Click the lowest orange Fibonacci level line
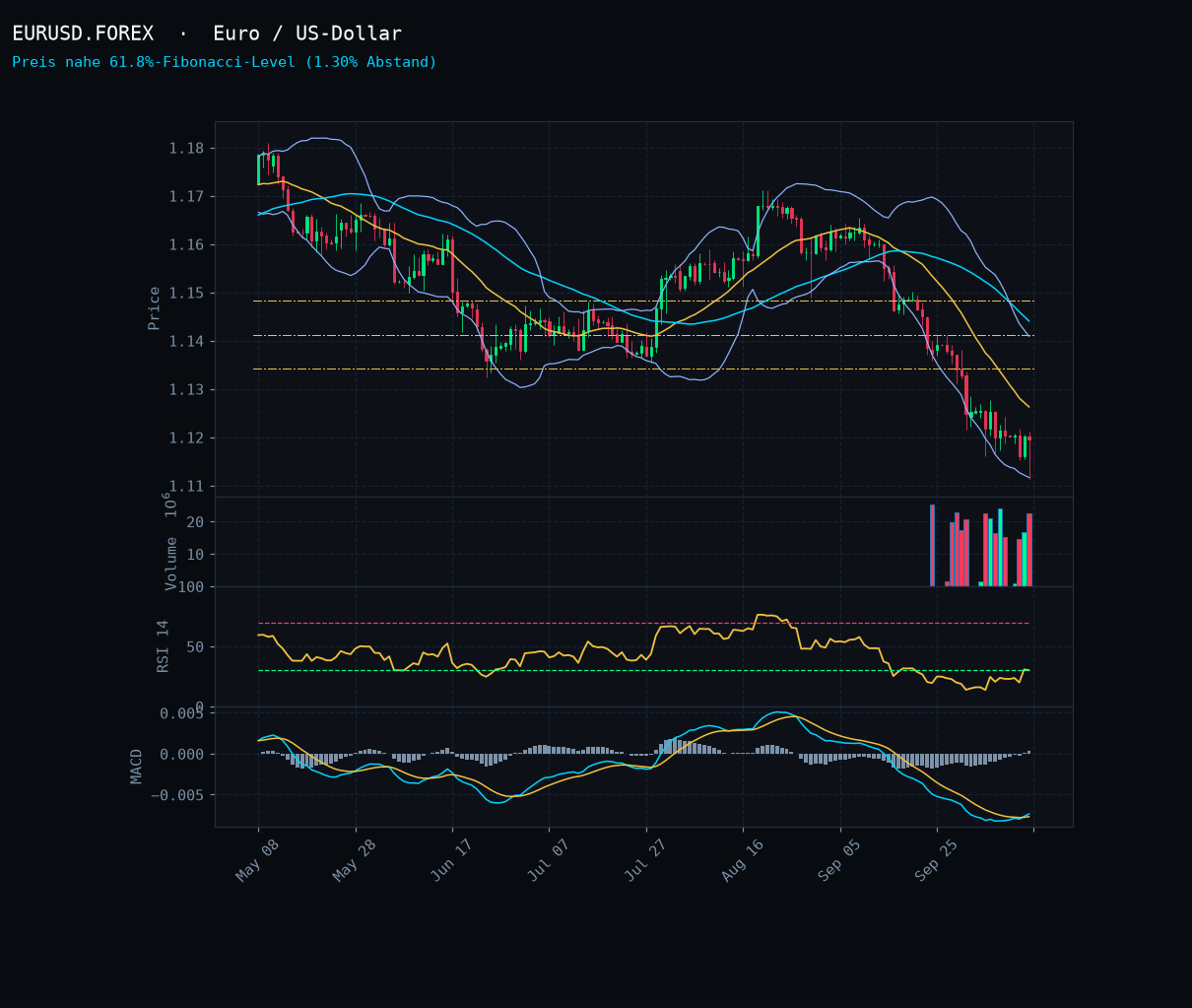The image size is (1192, 1008). pos(643,370)
